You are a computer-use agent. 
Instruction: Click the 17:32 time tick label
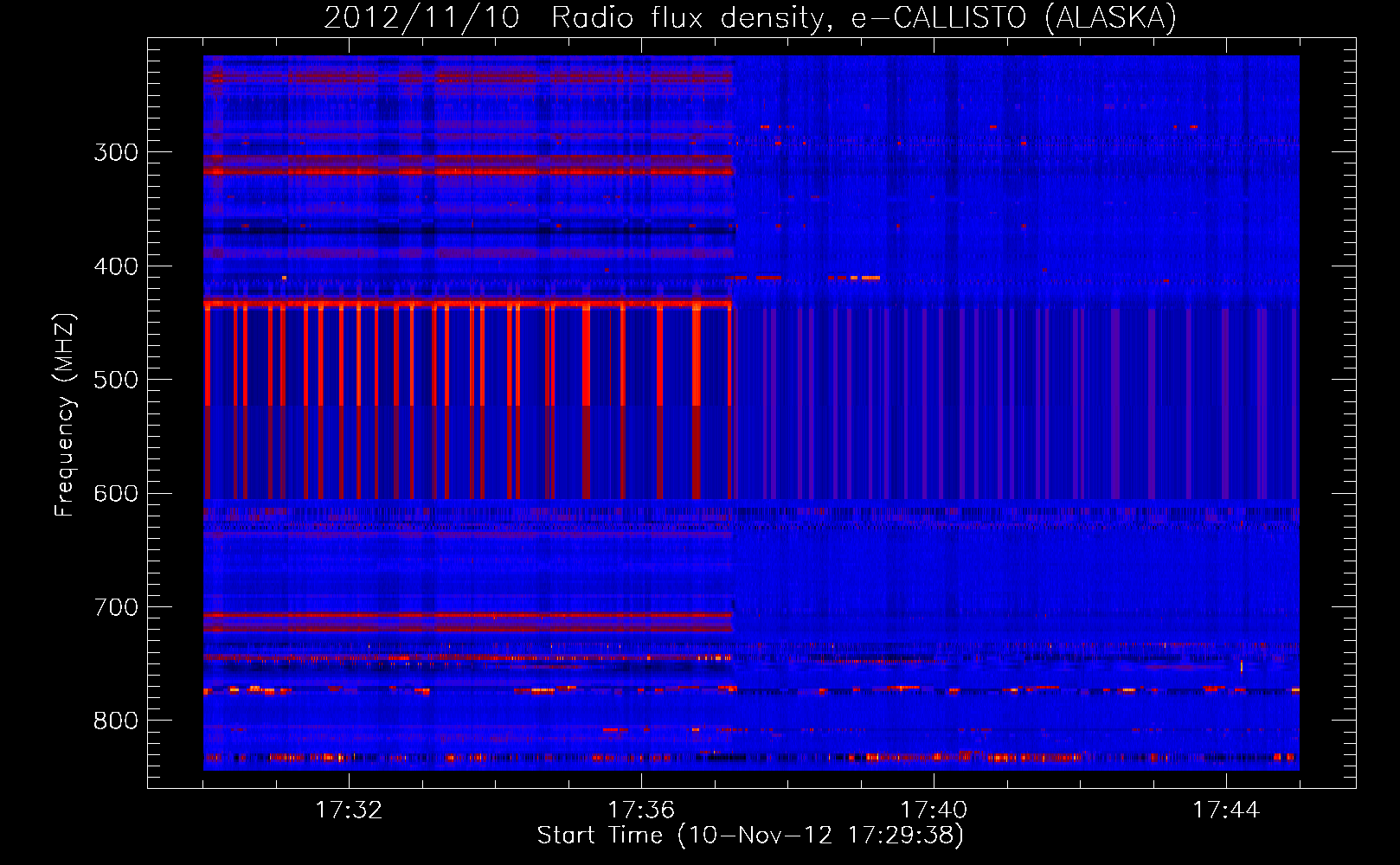pos(349,811)
